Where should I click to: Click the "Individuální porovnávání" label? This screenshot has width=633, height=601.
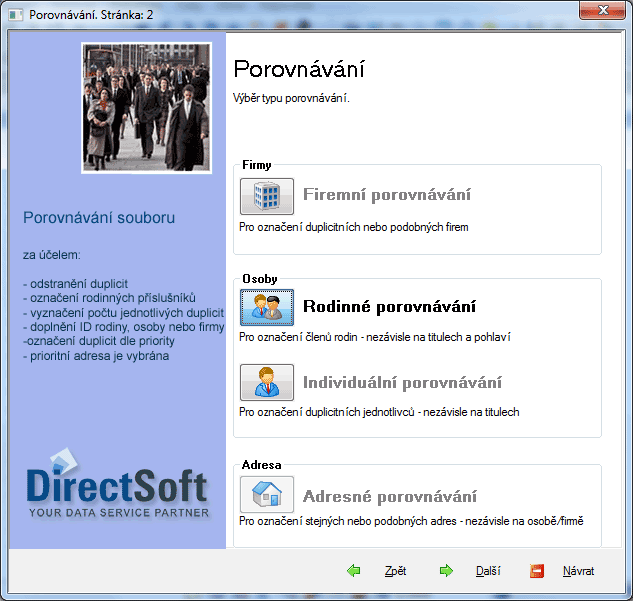tap(402, 382)
